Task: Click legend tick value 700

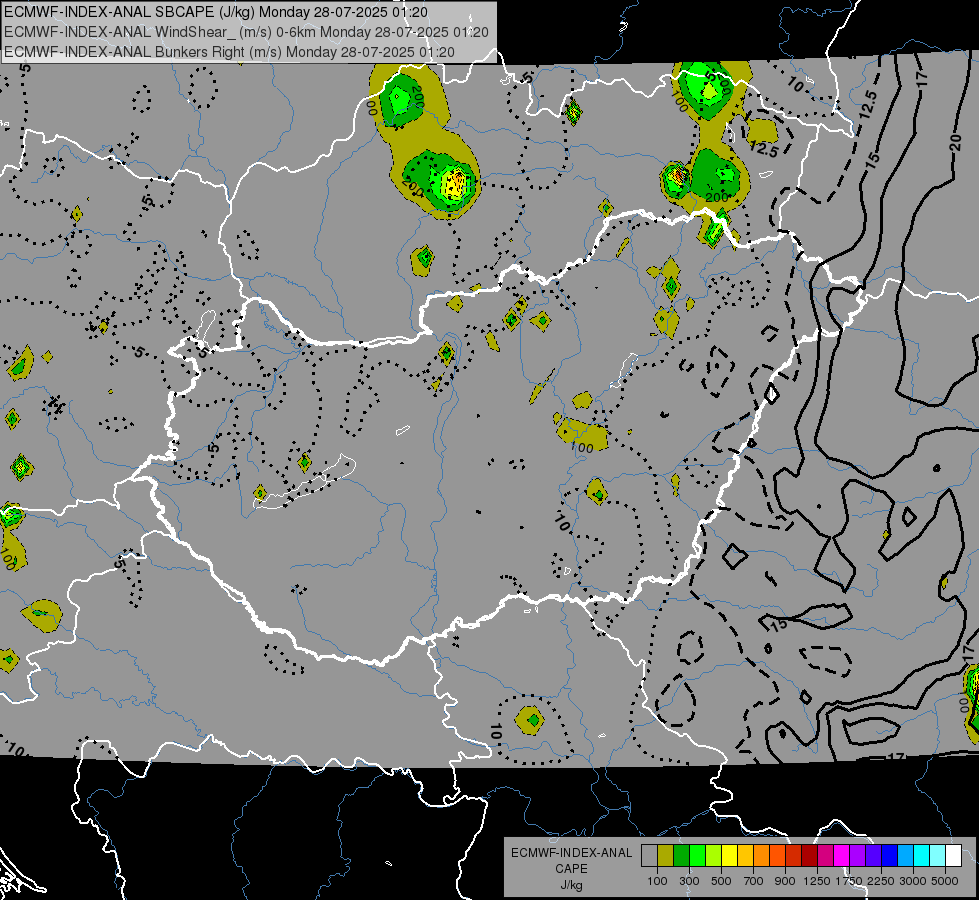Action: click(x=754, y=881)
